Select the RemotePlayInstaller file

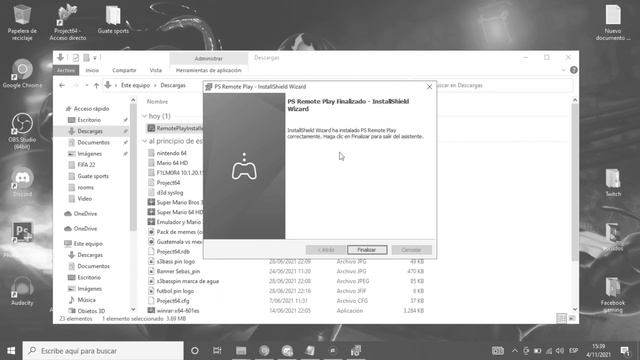175,128
